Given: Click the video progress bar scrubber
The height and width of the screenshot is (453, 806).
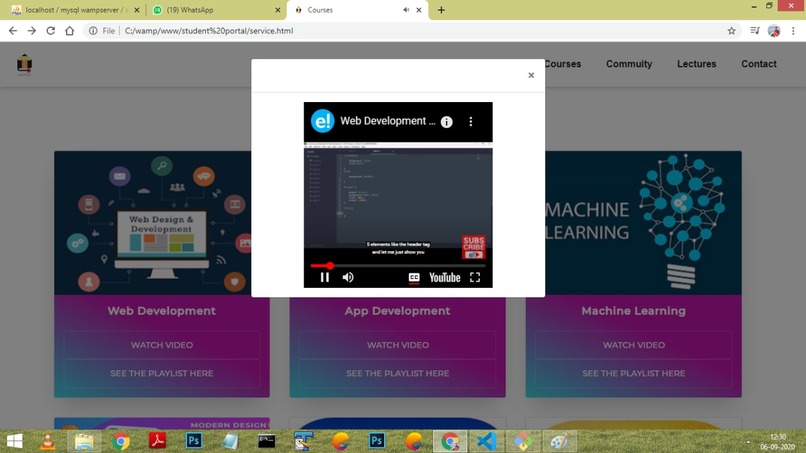Looking at the screenshot, I should tap(330, 266).
